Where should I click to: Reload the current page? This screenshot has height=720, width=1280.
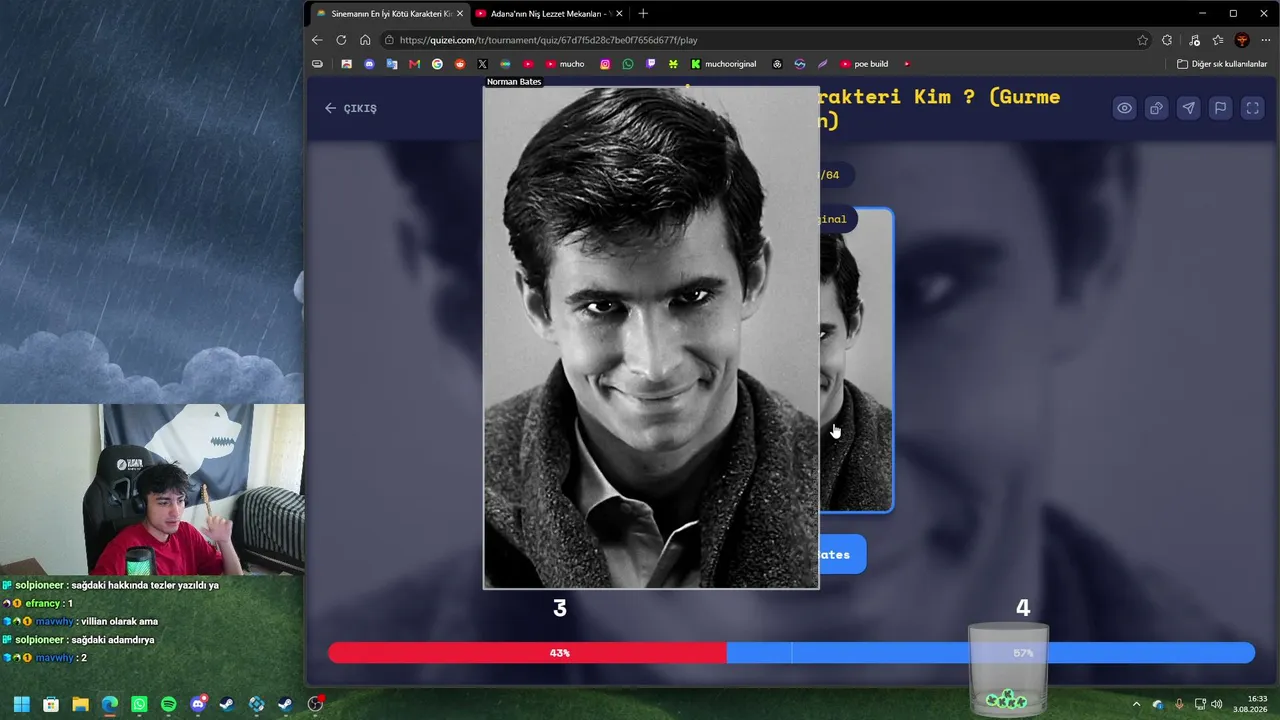pyautogui.click(x=341, y=40)
